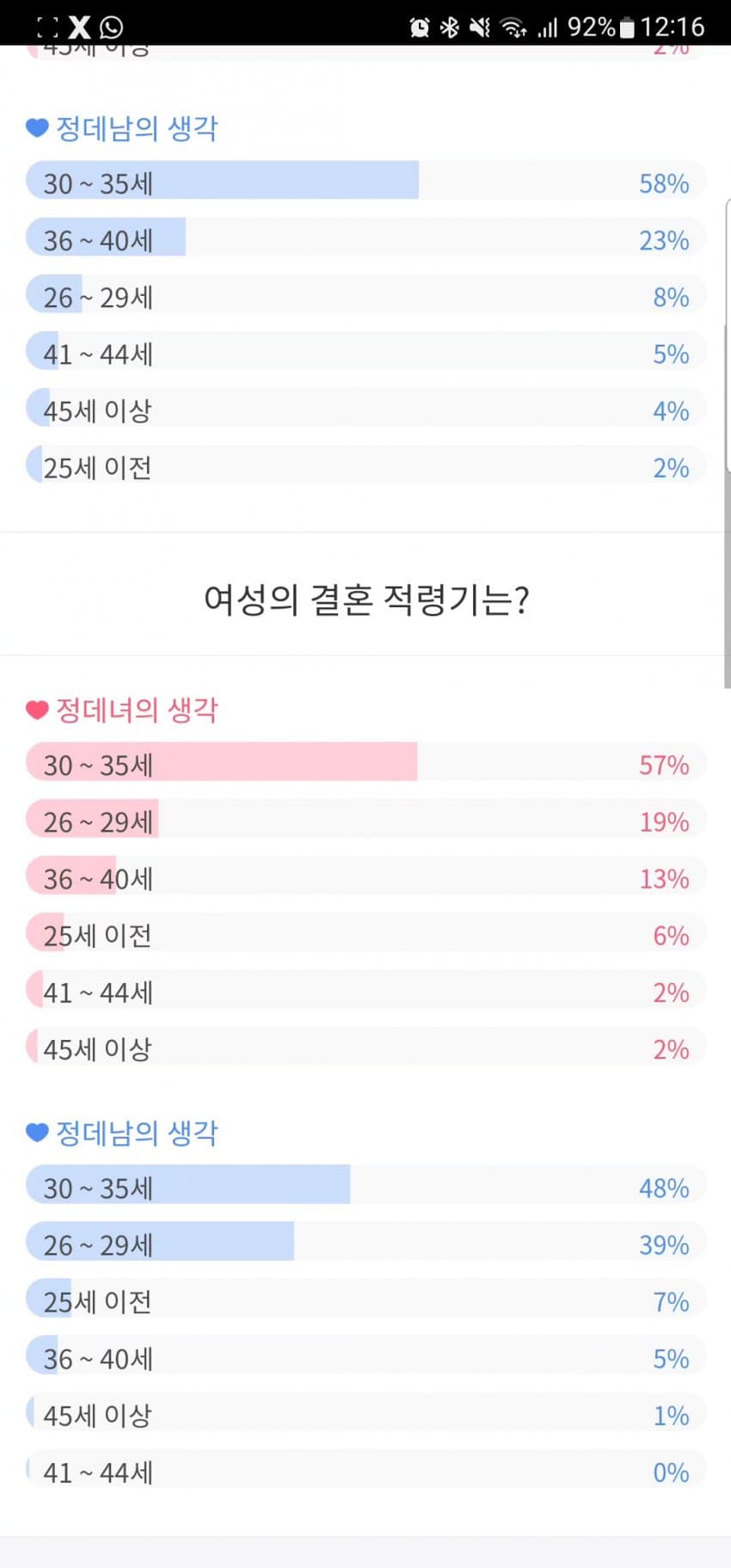Tap the Bluetooth status icon
This screenshot has height=1568, width=731.
(449, 28)
